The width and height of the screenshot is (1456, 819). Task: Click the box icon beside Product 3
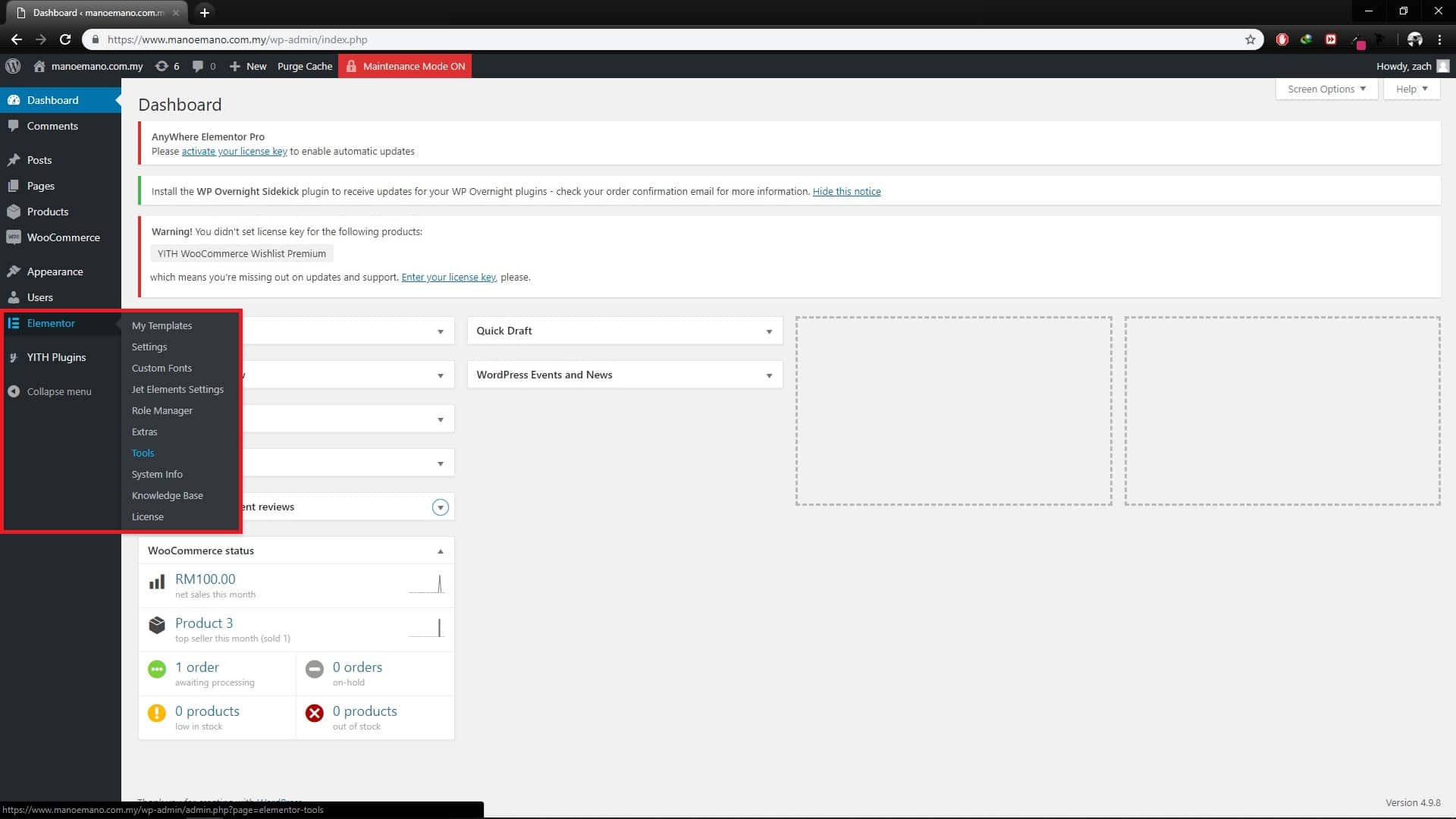[157, 625]
